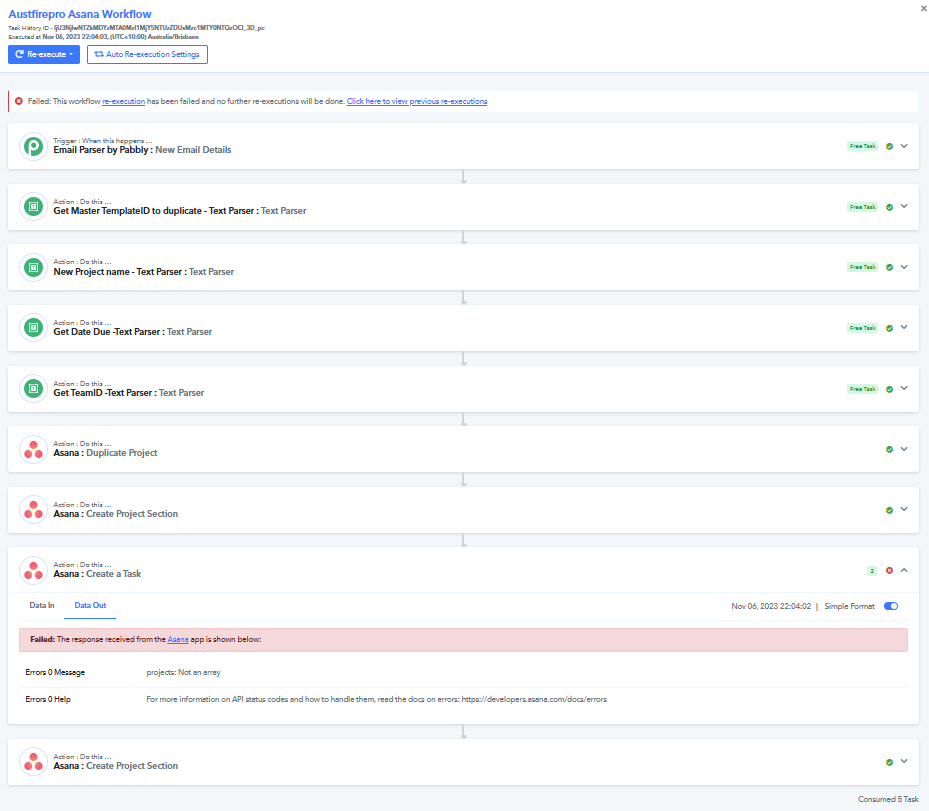Click the Free Task badge on Get TeamID step

[862, 389]
